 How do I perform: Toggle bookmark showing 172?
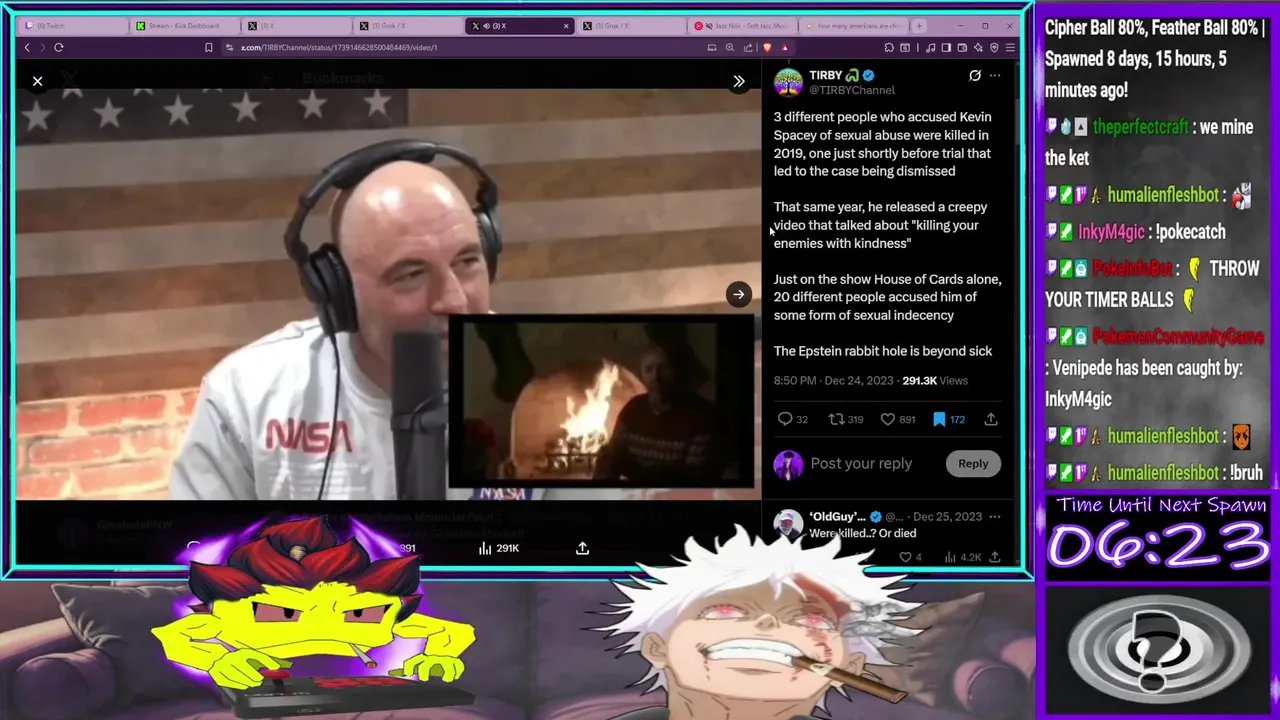coord(948,419)
